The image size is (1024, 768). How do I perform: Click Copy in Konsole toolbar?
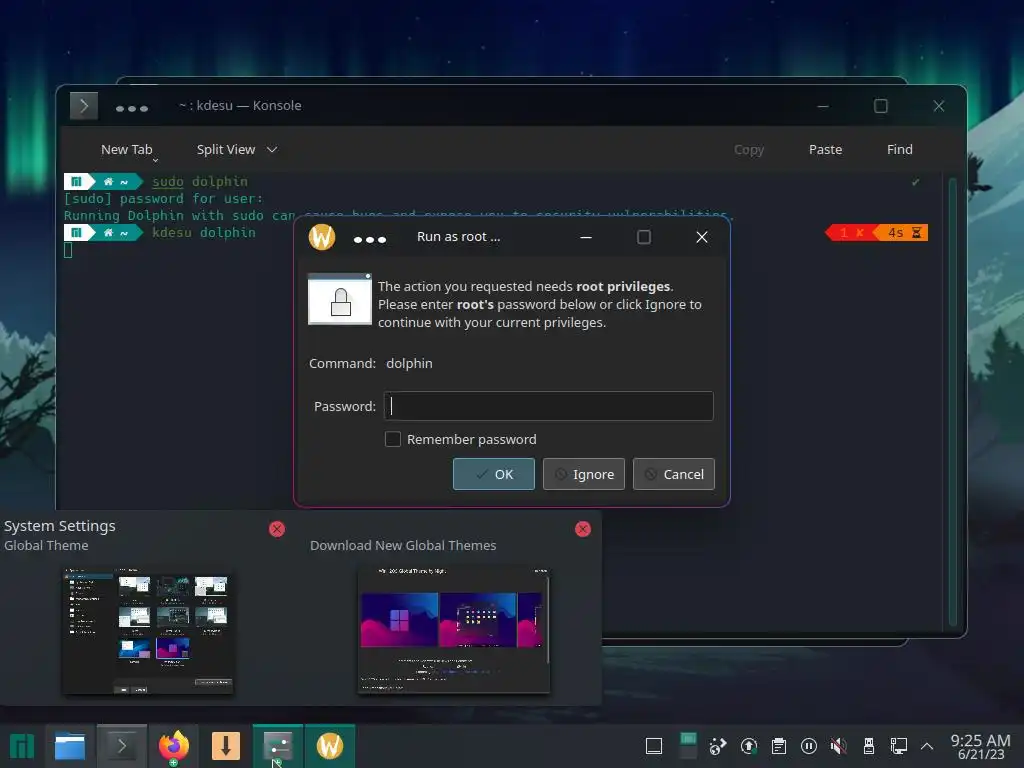click(748, 149)
